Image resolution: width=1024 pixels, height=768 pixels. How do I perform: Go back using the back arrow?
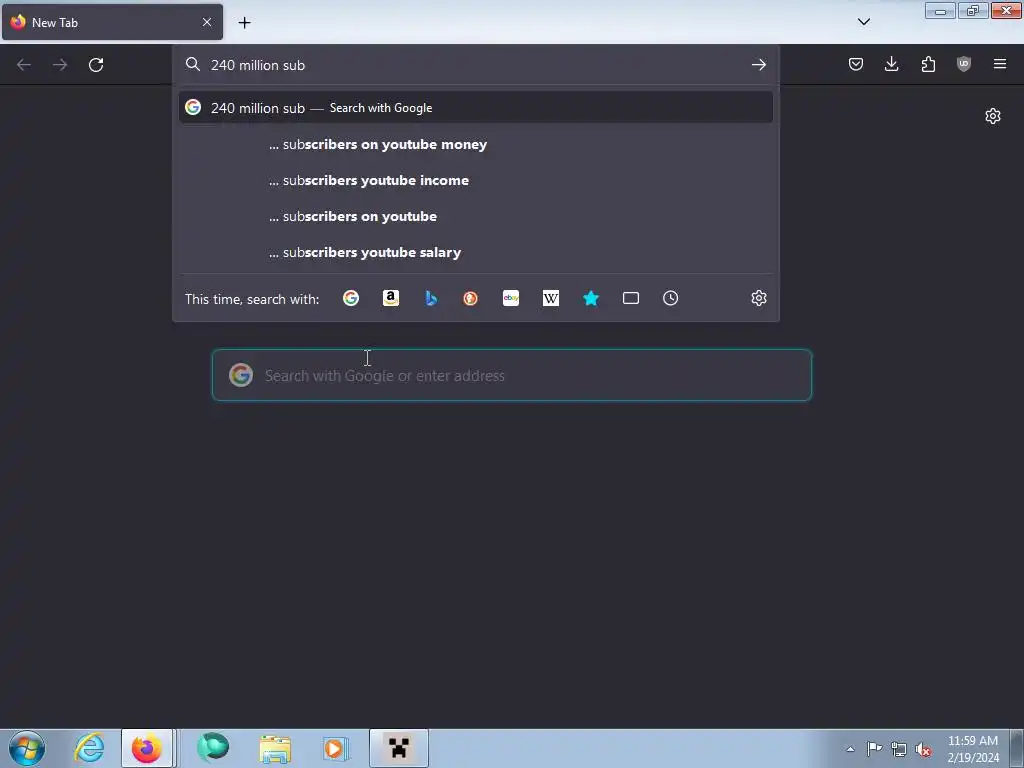(x=24, y=65)
